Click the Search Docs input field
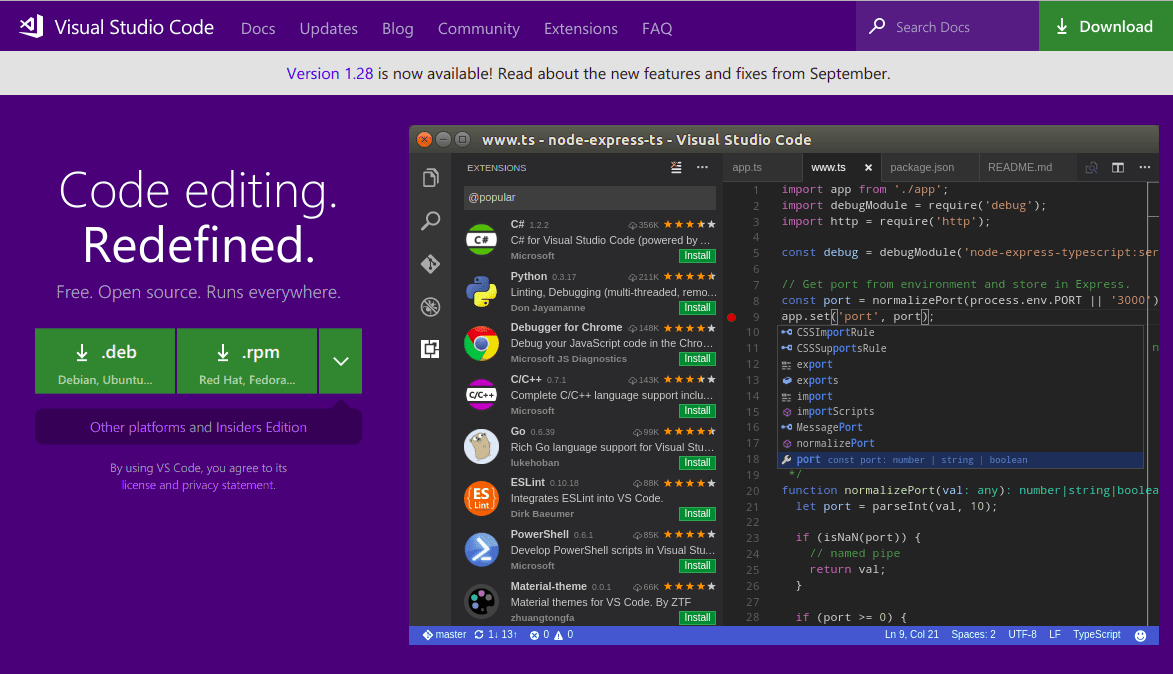 pos(947,26)
